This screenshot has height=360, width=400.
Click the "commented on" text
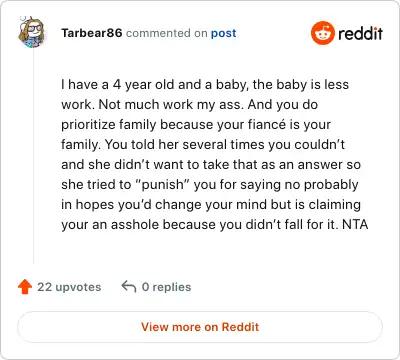coord(167,33)
